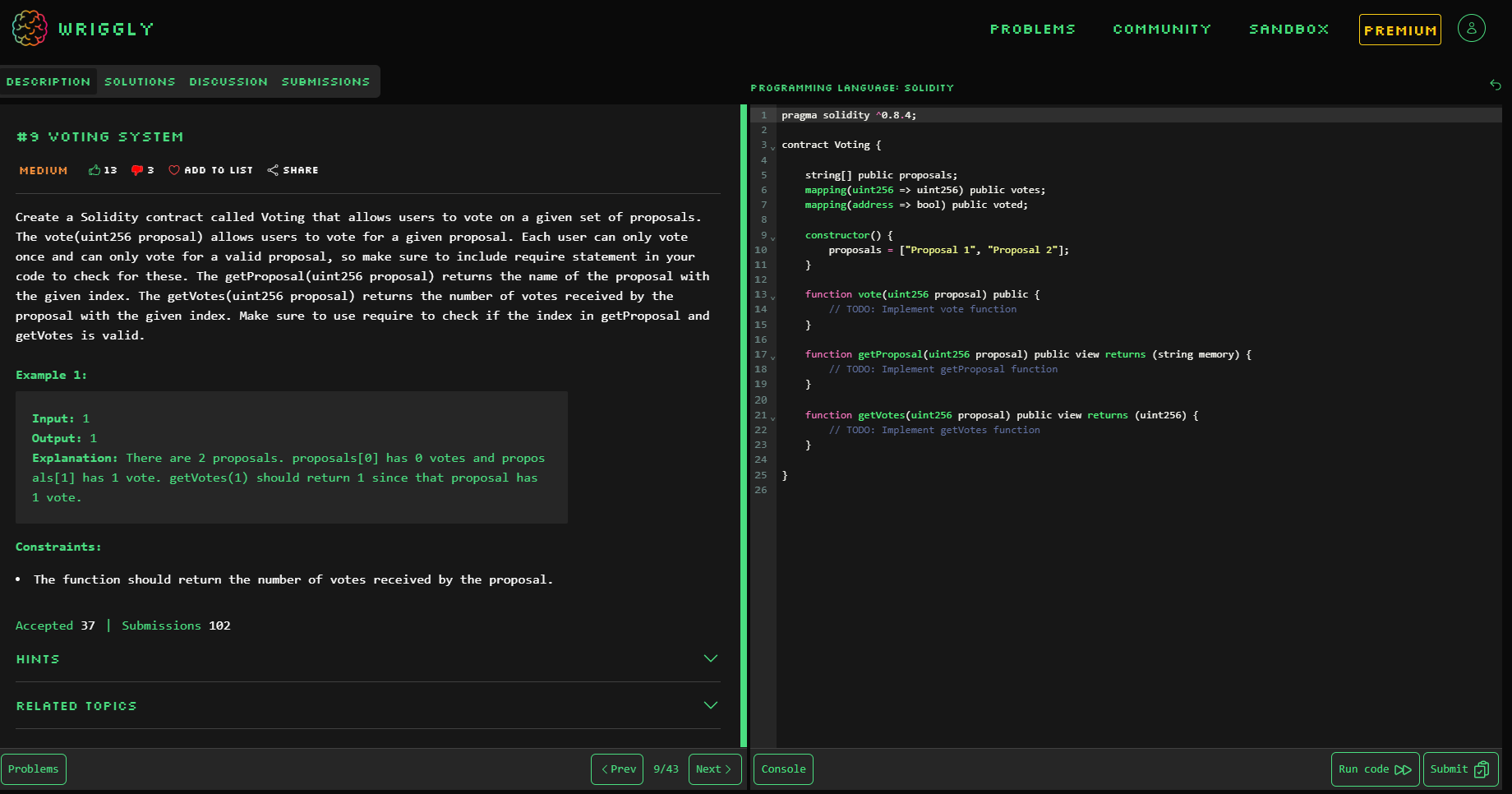Click the reset code undo icon
Image resolution: width=1512 pixels, height=794 pixels.
1496,85
